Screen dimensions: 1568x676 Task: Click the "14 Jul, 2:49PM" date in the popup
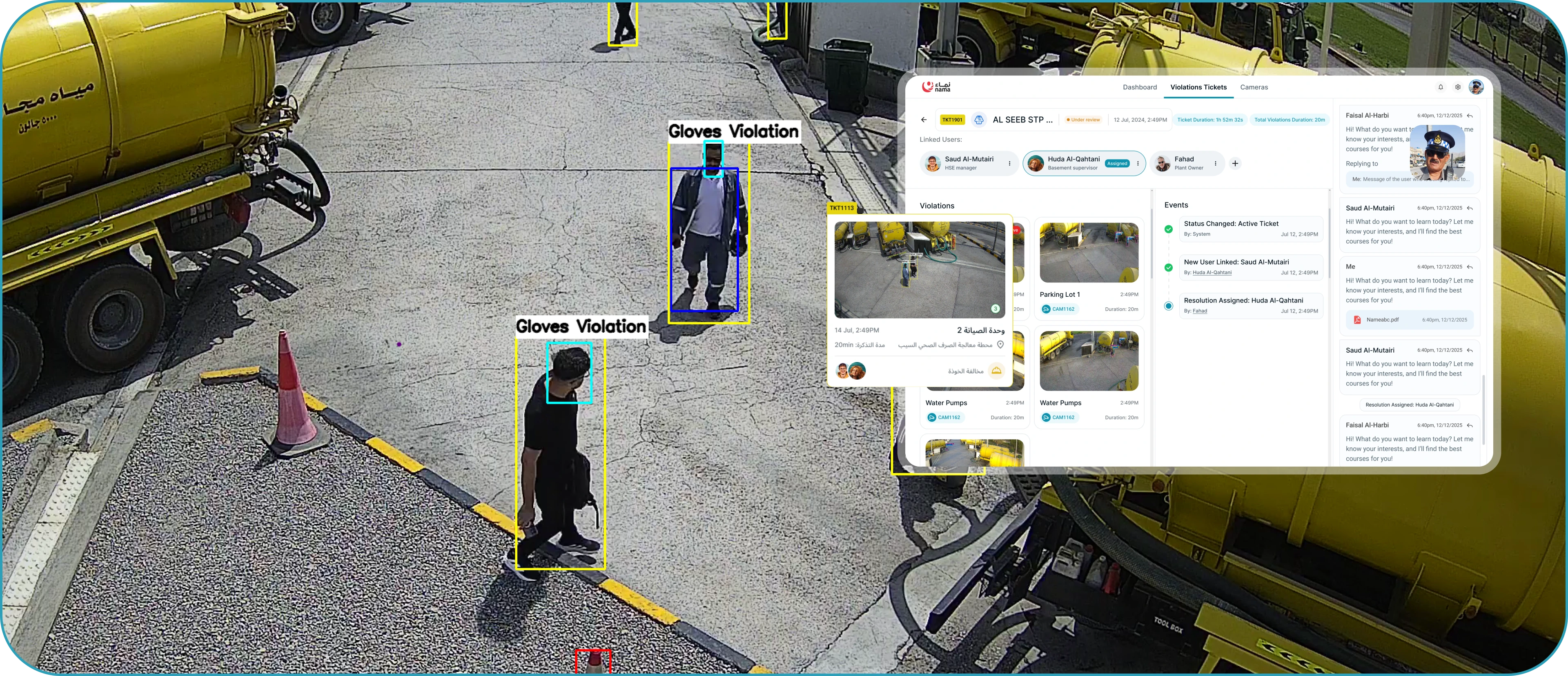point(856,330)
